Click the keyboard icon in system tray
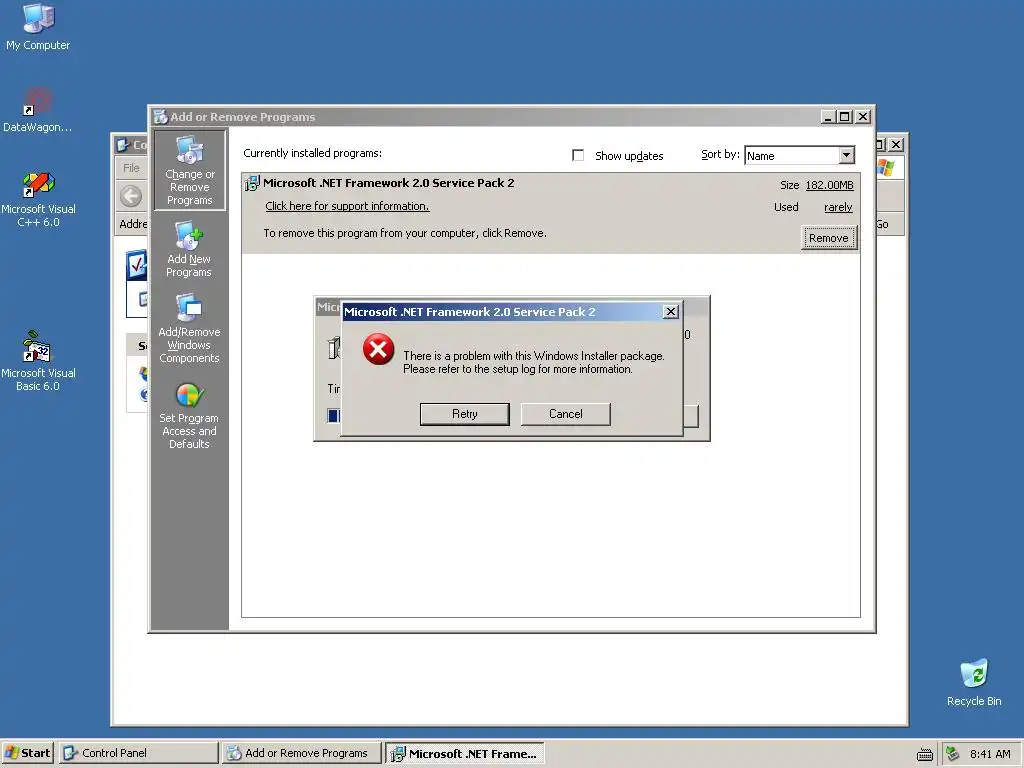Screen dimensions: 1024x768 925,754
